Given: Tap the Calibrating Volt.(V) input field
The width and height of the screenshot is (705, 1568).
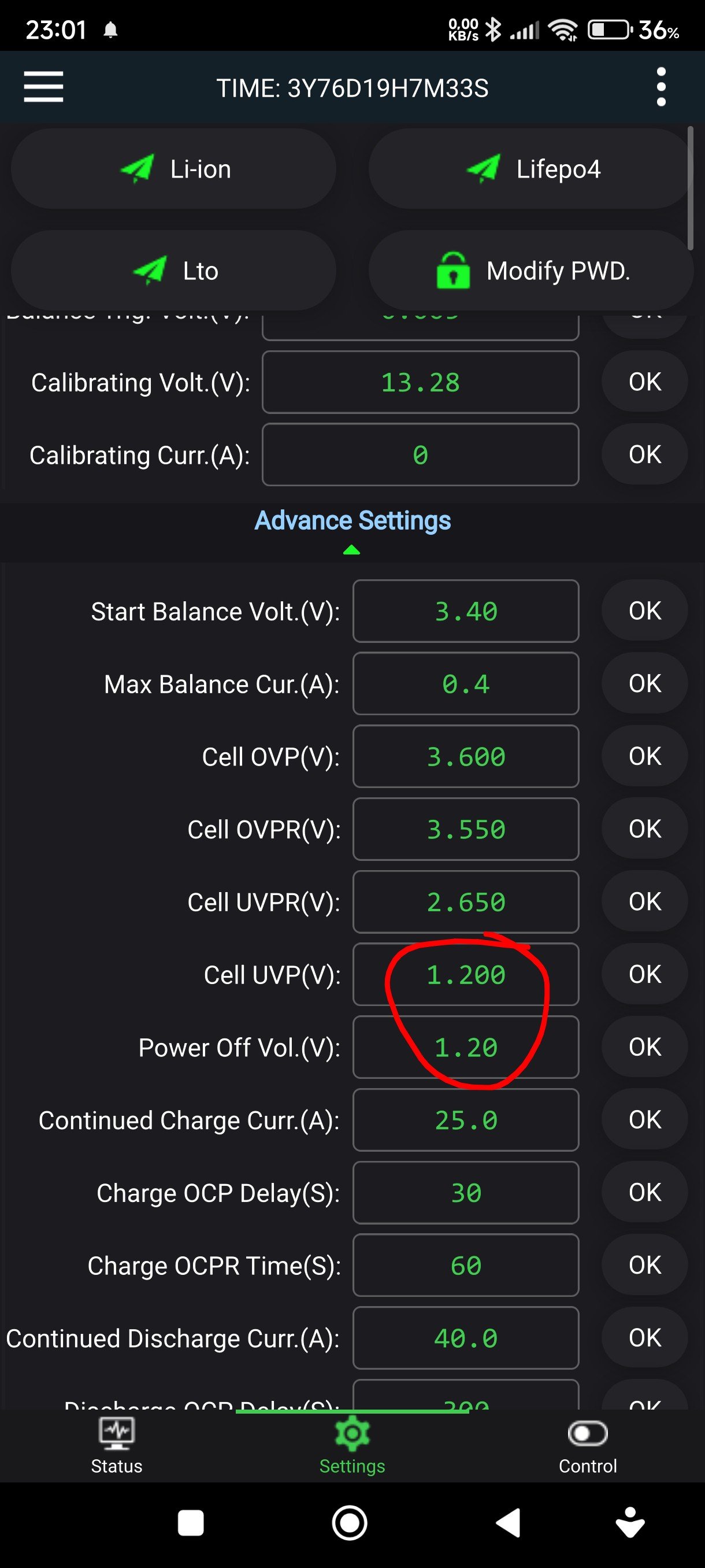Looking at the screenshot, I should pos(420,382).
